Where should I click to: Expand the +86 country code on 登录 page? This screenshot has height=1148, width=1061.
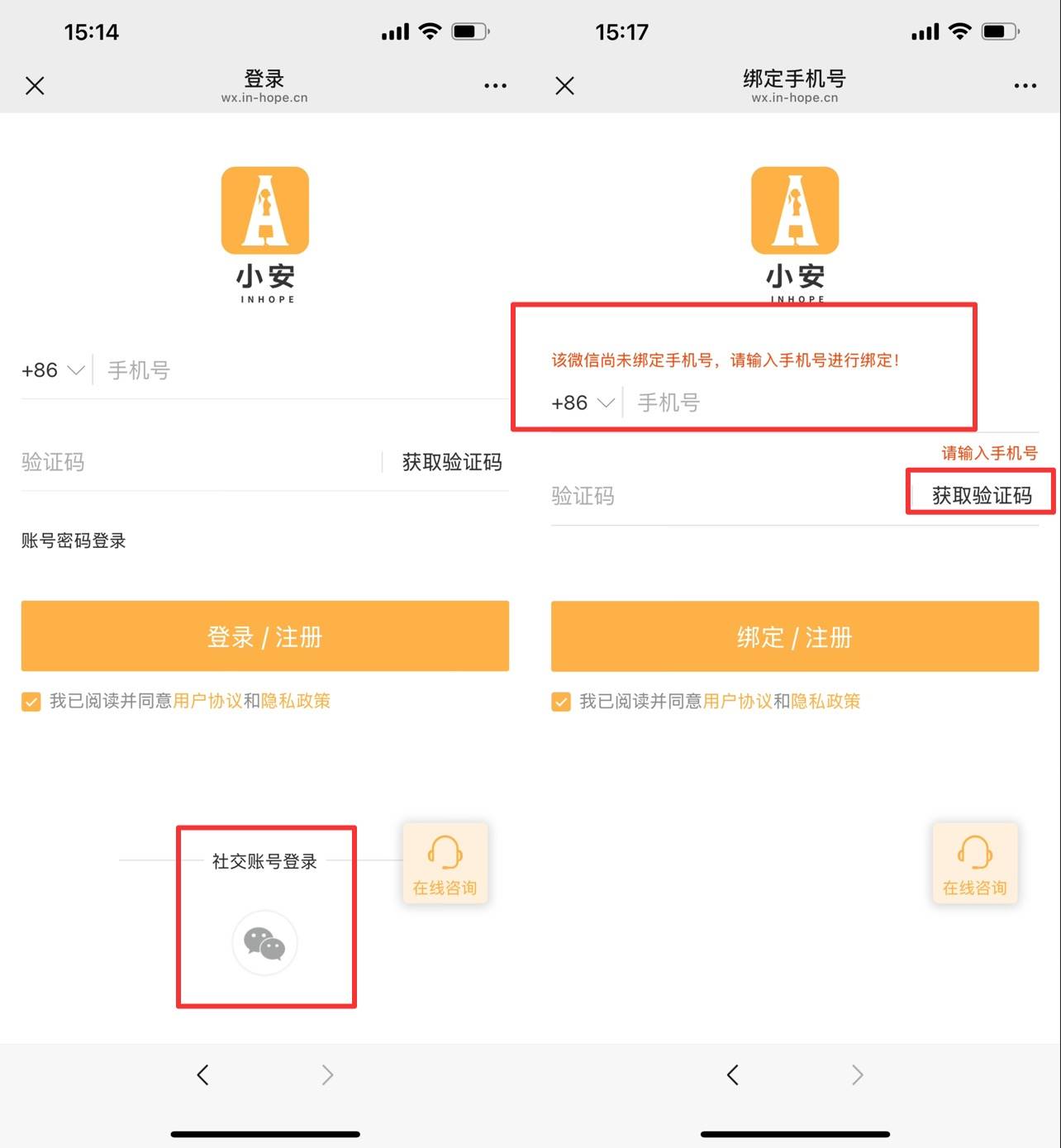click(53, 370)
